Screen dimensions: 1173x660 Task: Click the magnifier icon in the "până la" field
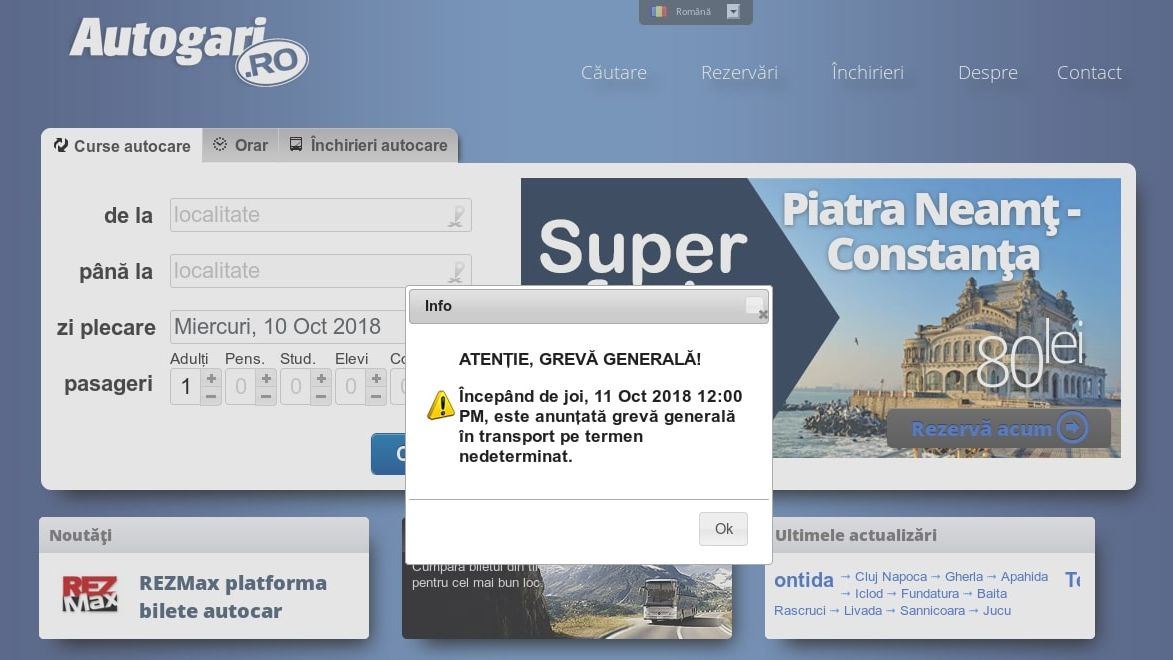[456, 271]
